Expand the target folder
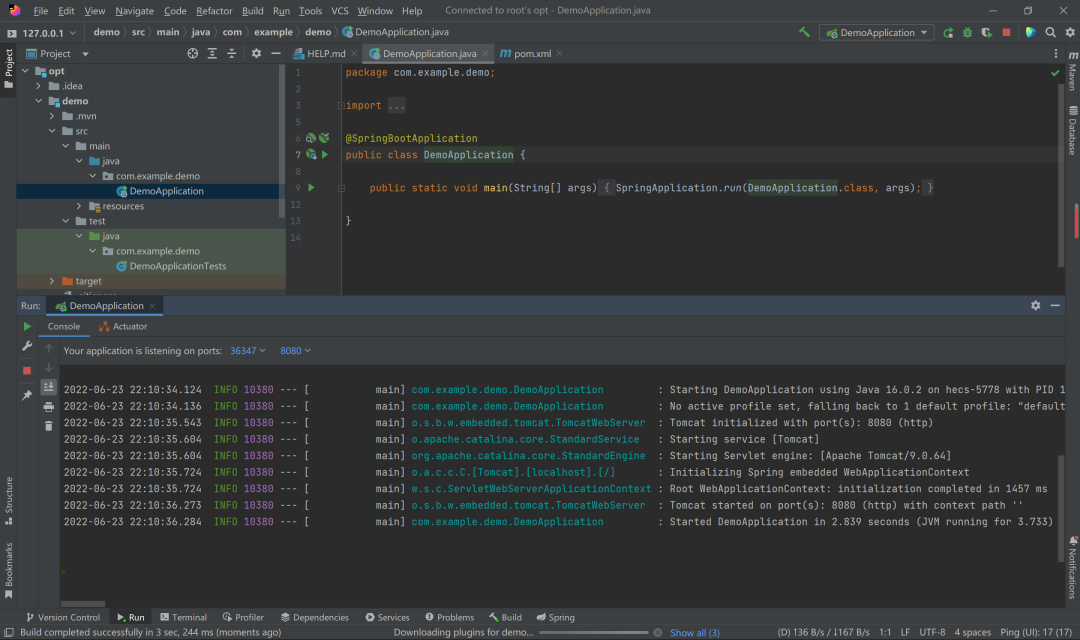 [52, 281]
